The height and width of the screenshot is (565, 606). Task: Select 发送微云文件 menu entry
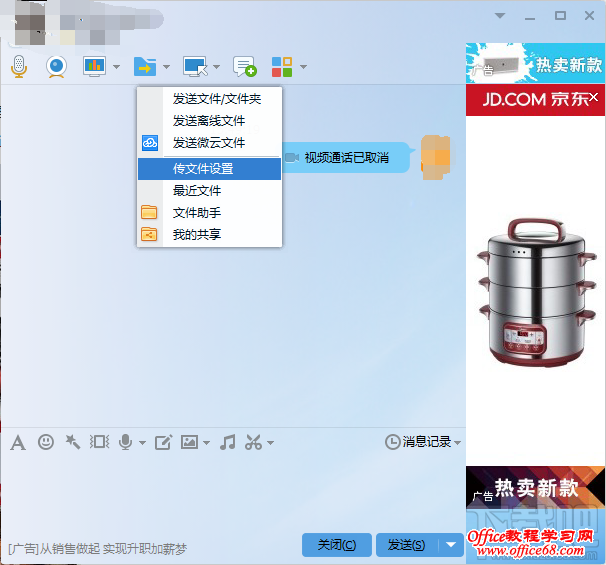pyautogui.click(x=209, y=143)
